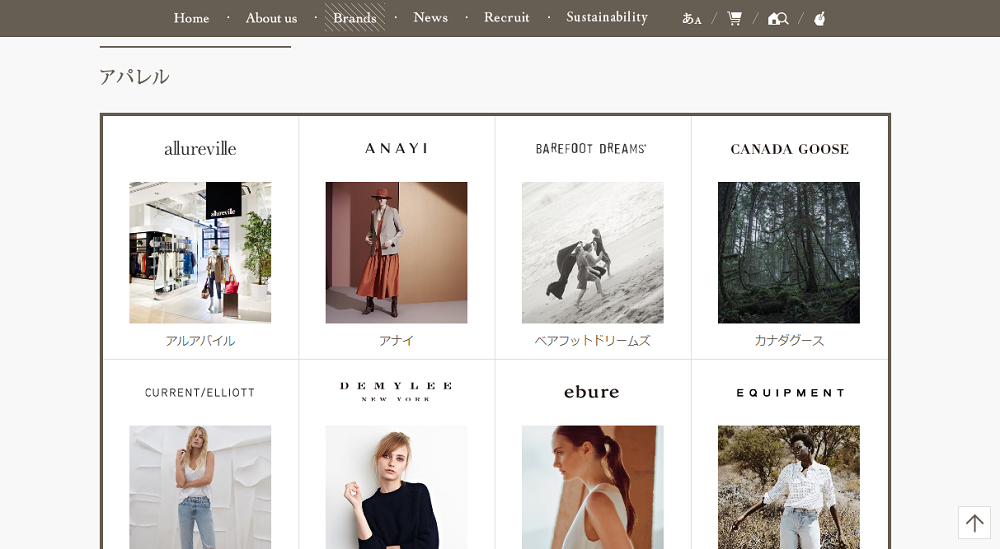
Task: Click the ebure brand logo
Action: tap(591, 392)
